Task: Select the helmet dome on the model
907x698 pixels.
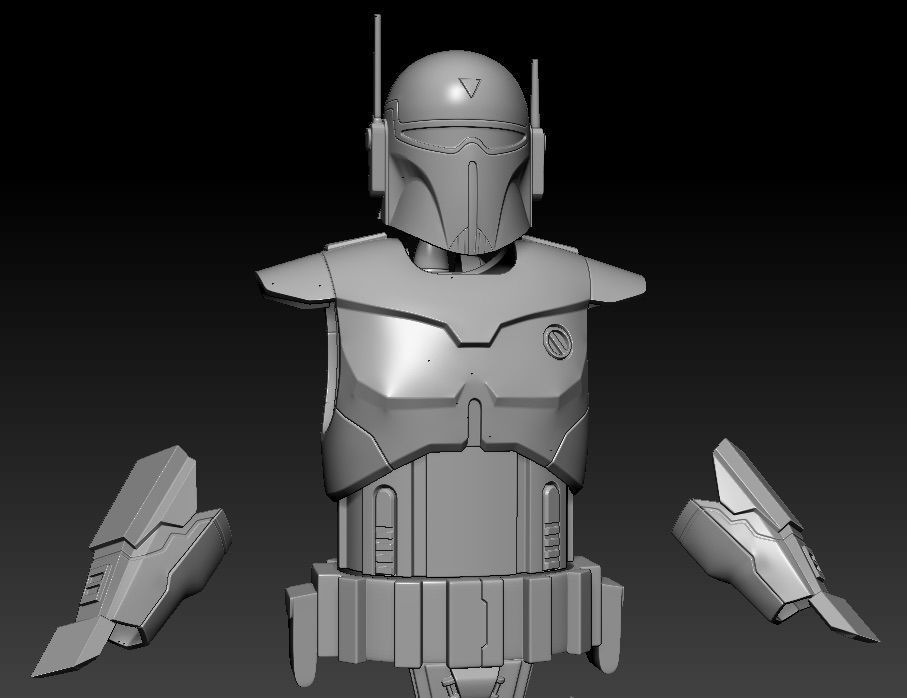Action: [x=456, y=86]
